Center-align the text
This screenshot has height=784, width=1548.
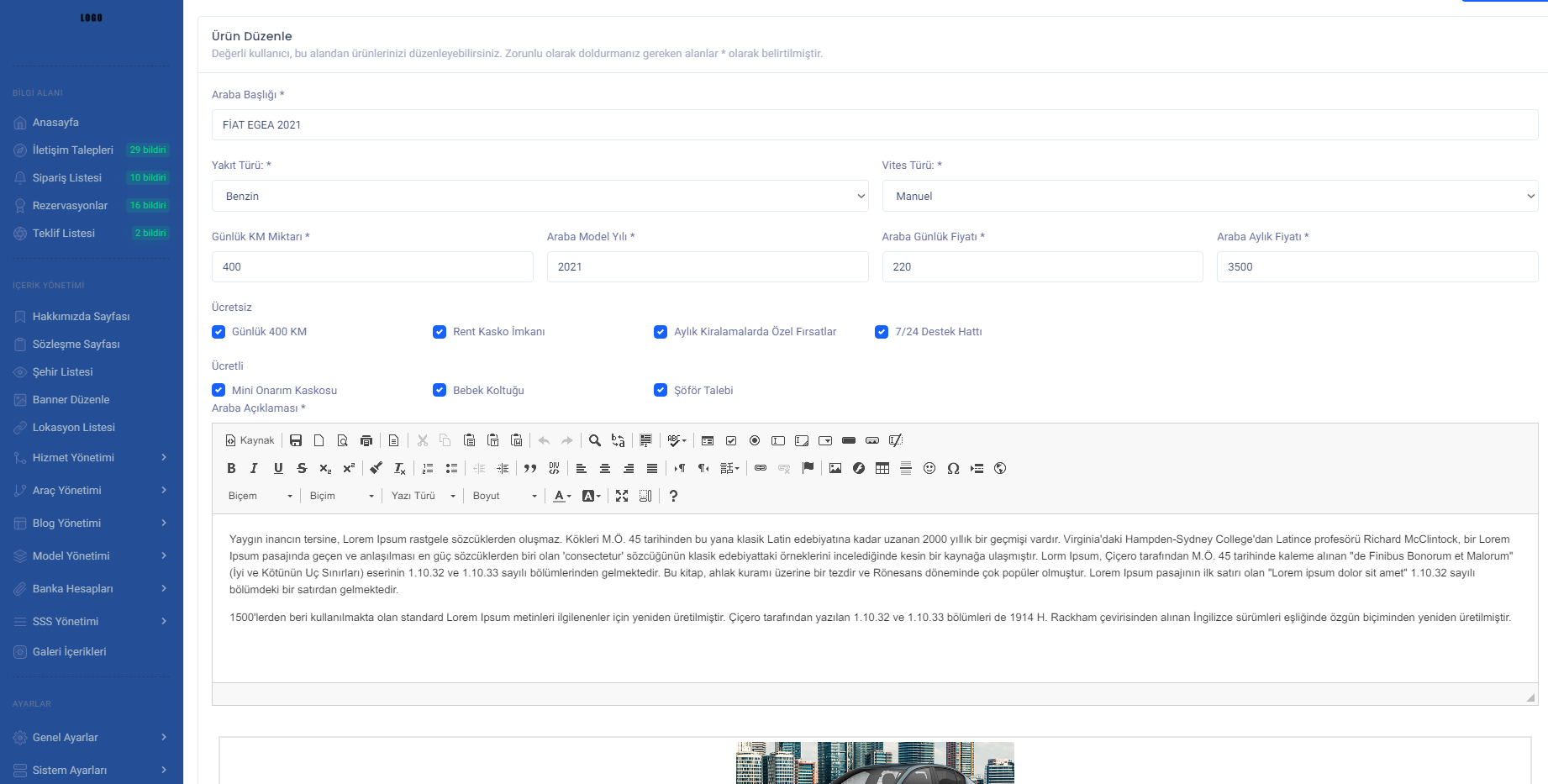[x=605, y=468]
